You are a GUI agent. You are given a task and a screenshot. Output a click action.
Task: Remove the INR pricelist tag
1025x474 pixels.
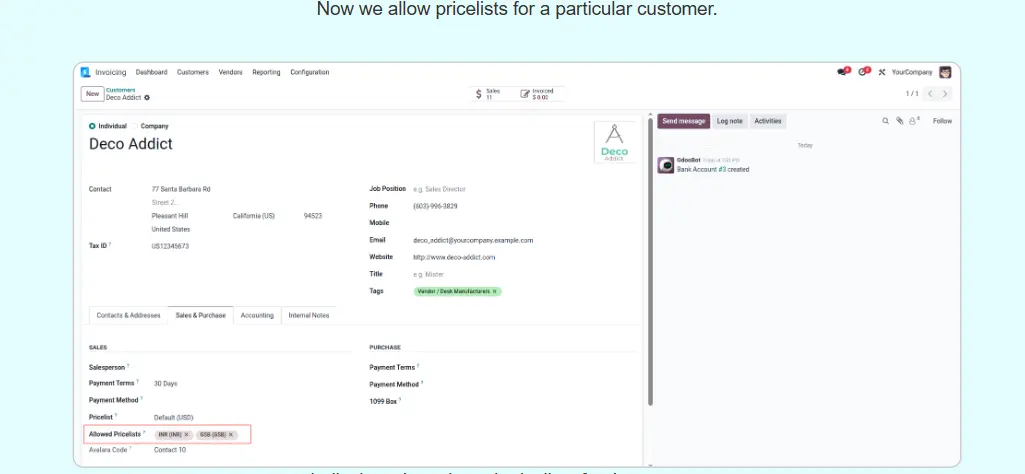click(x=187, y=435)
